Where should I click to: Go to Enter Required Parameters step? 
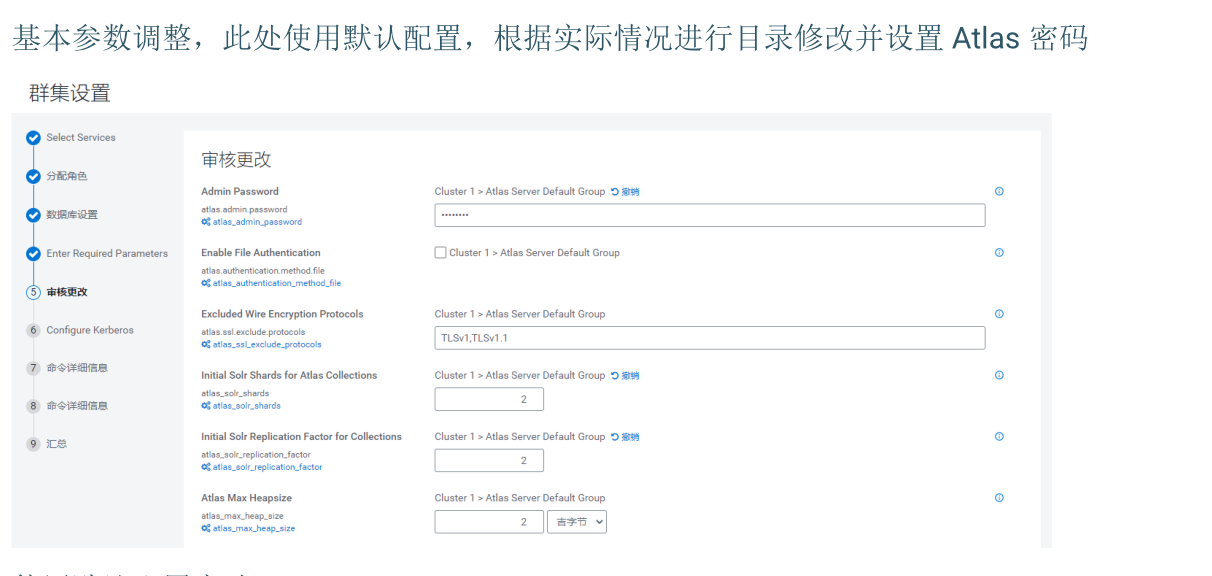pos(107,253)
